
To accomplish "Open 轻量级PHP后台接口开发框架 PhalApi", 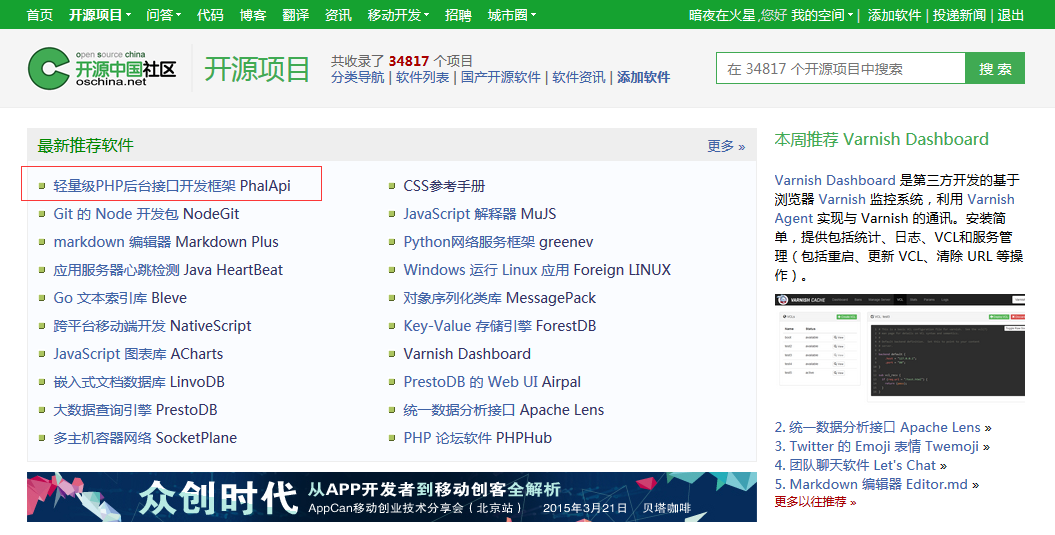I will (172, 186).
